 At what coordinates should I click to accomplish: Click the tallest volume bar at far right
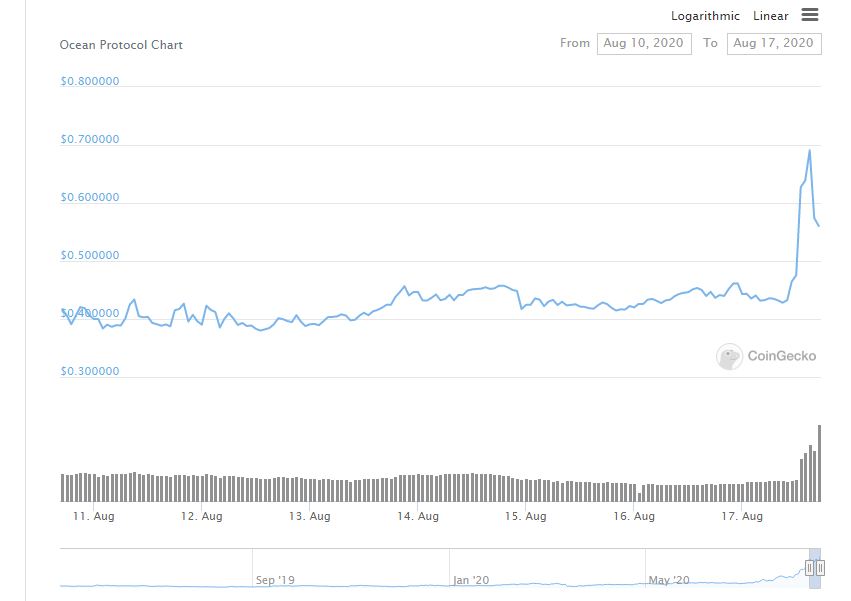819,463
